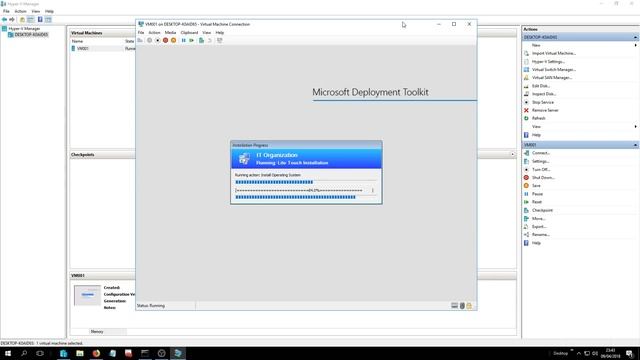640x360 pixels.
Task: Click Ctrl+Alt+Del icon in VM Connection toolbar
Action: click(140, 40)
